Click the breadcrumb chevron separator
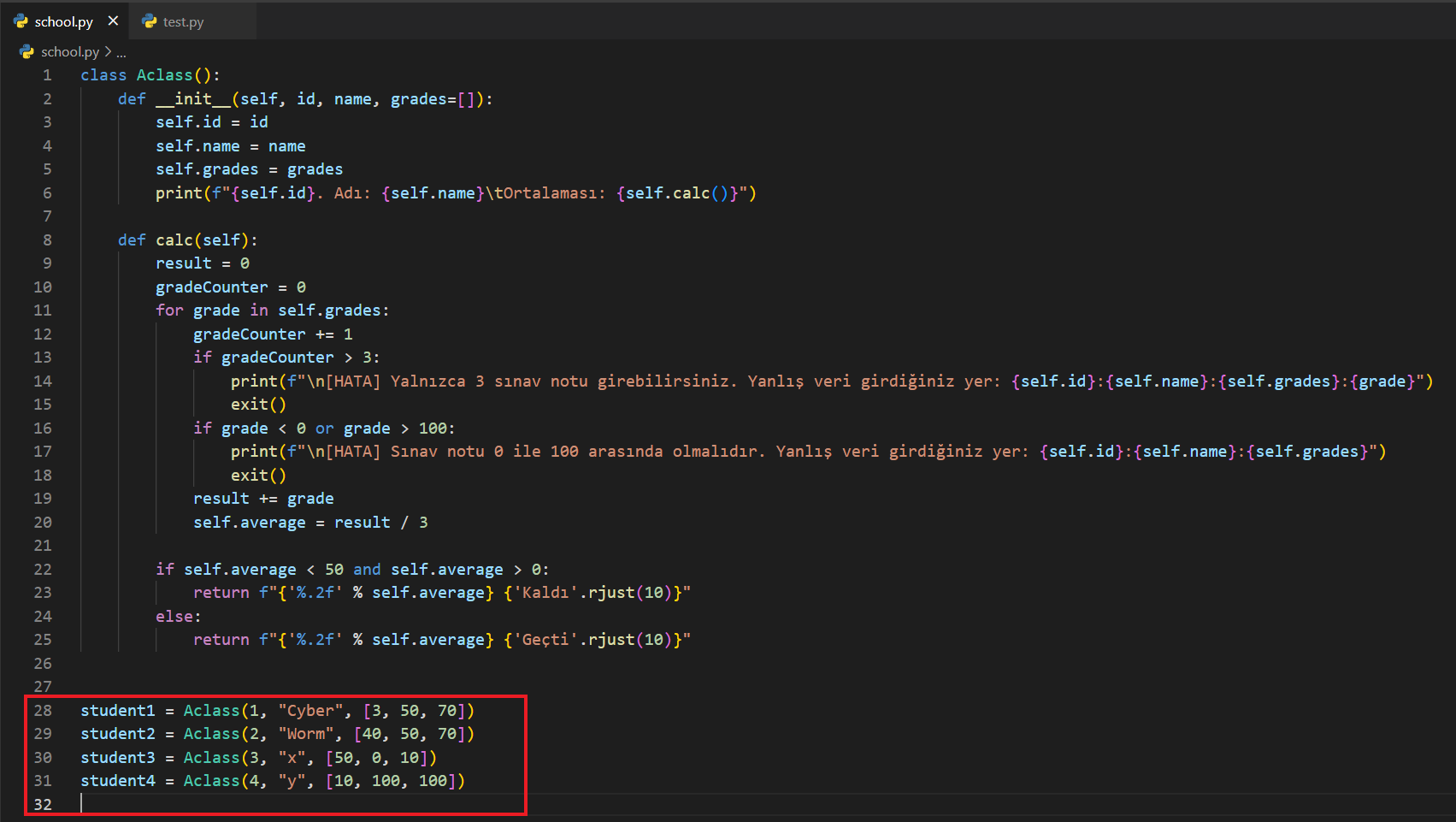 [109, 52]
